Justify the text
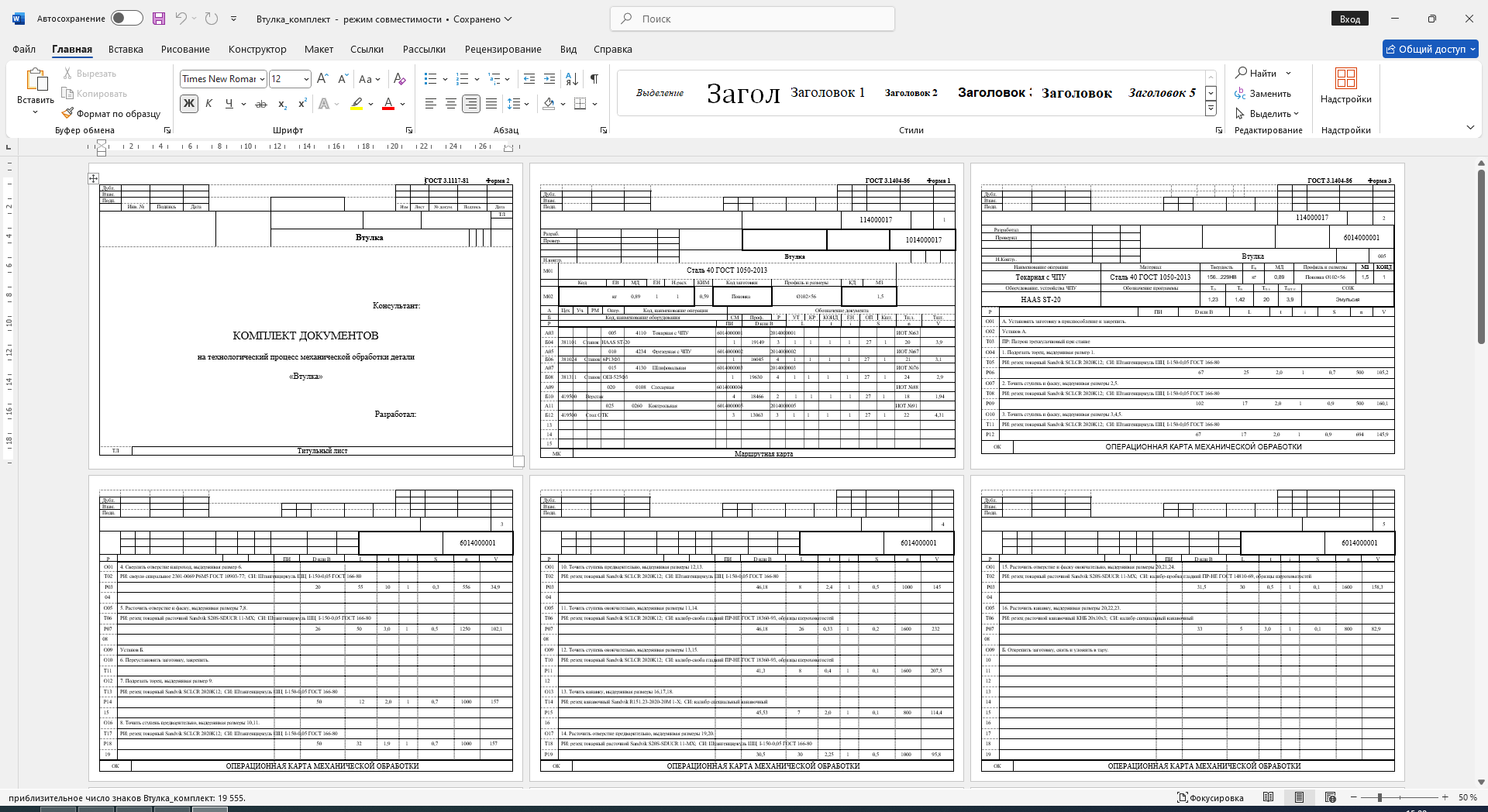 [x=491, y=103]
